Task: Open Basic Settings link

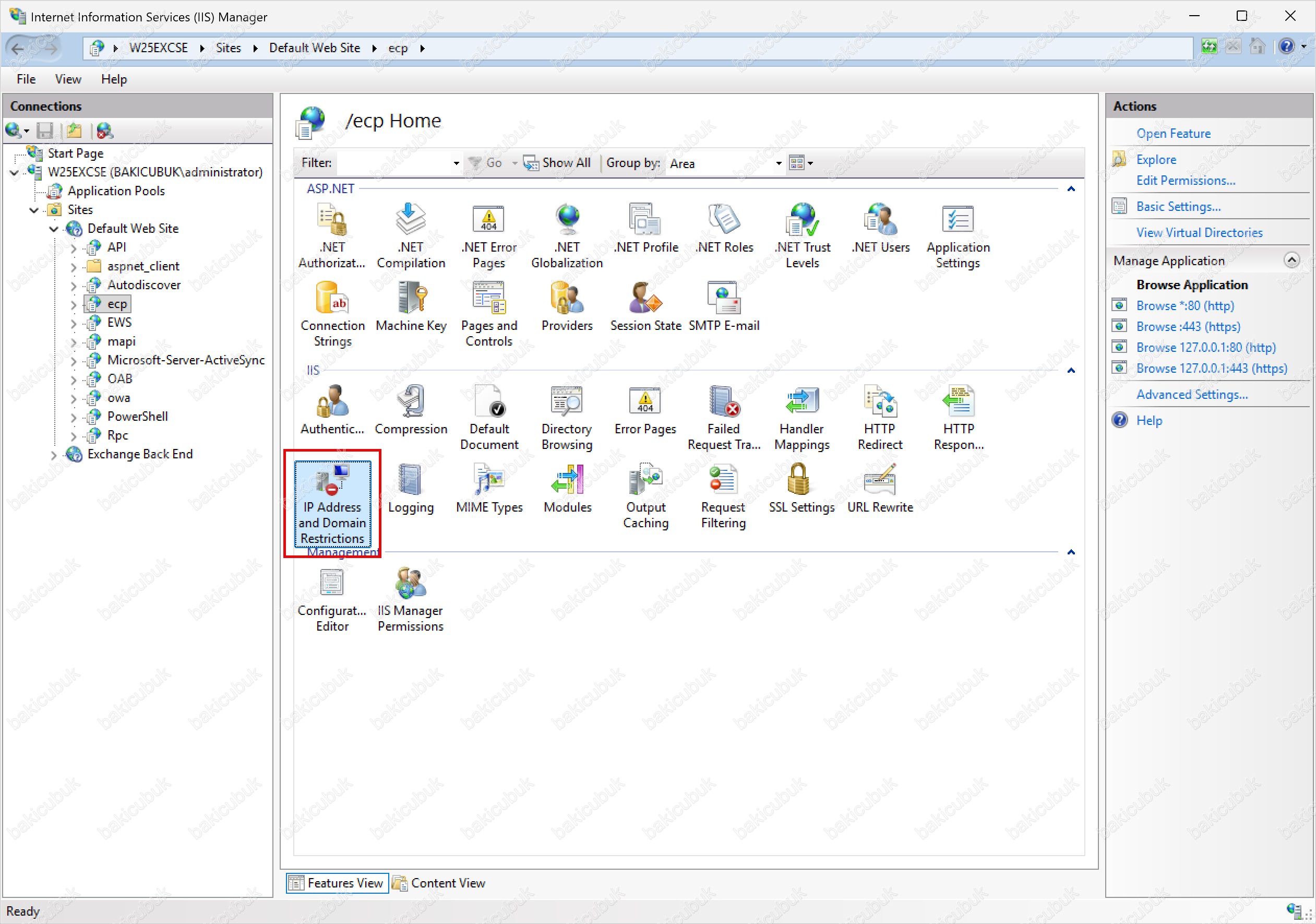Action: pos(1178,207)
